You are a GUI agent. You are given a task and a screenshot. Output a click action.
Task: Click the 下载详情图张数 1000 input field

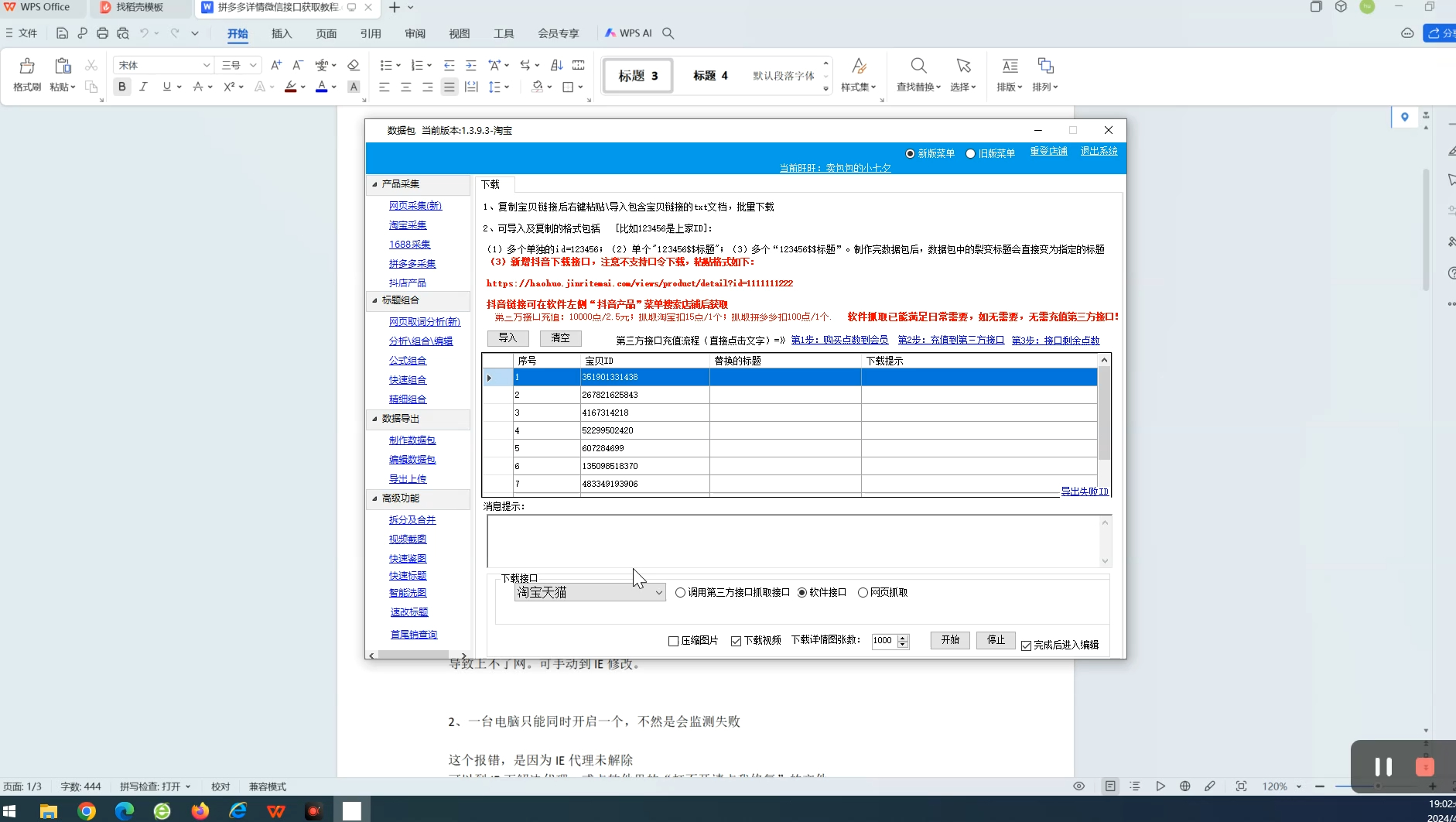click(883, 641)
